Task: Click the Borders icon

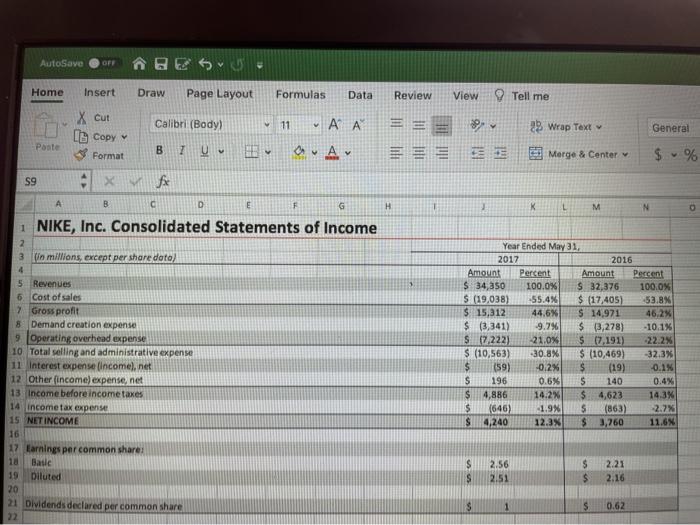Action: pyautogui.click(x=252, y=152)
